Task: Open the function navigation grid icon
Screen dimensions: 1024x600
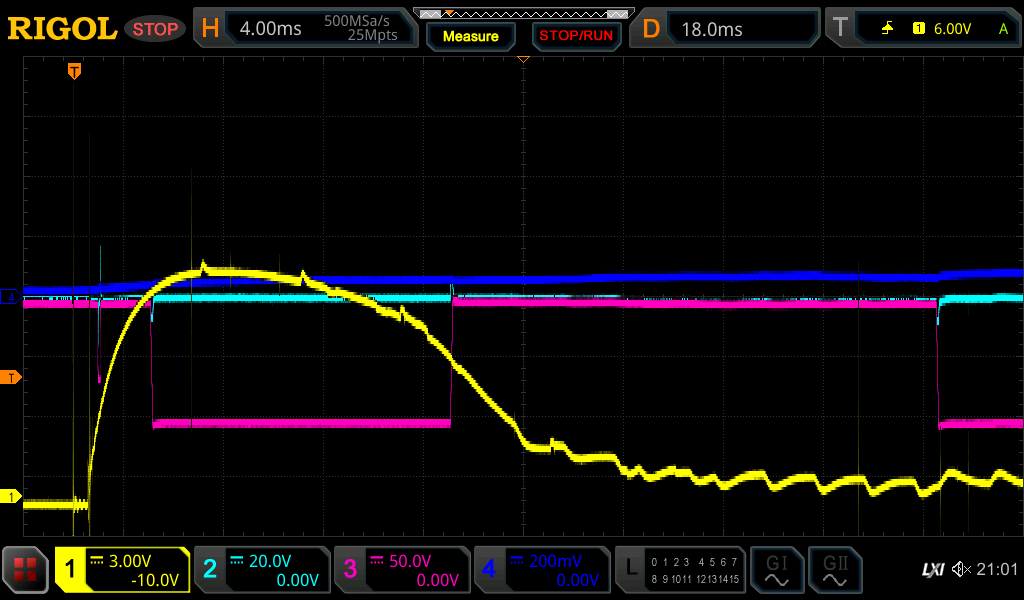Action: click(26, 571)
